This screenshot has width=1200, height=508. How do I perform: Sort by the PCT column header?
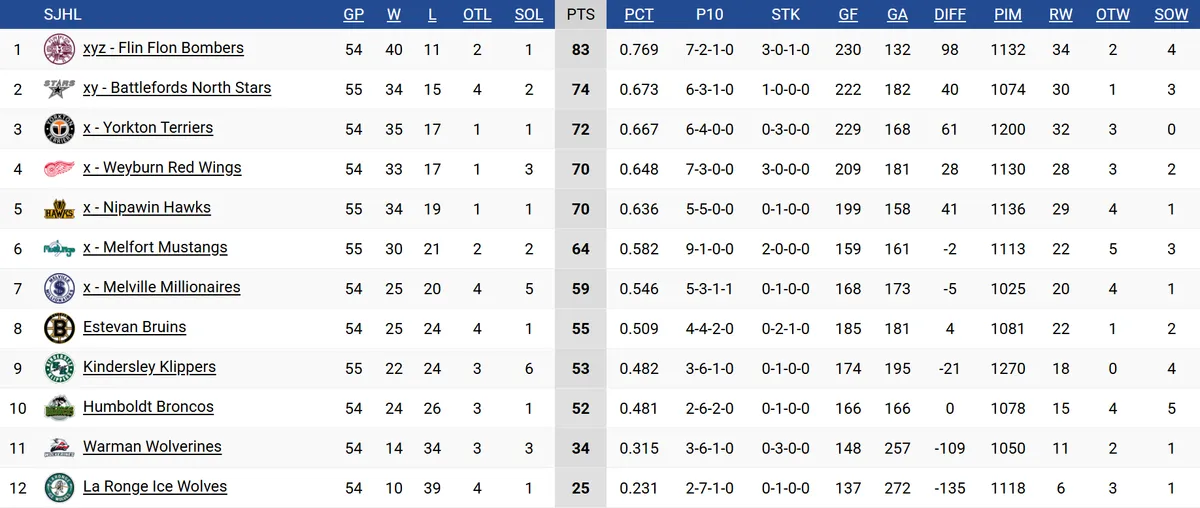639,15
